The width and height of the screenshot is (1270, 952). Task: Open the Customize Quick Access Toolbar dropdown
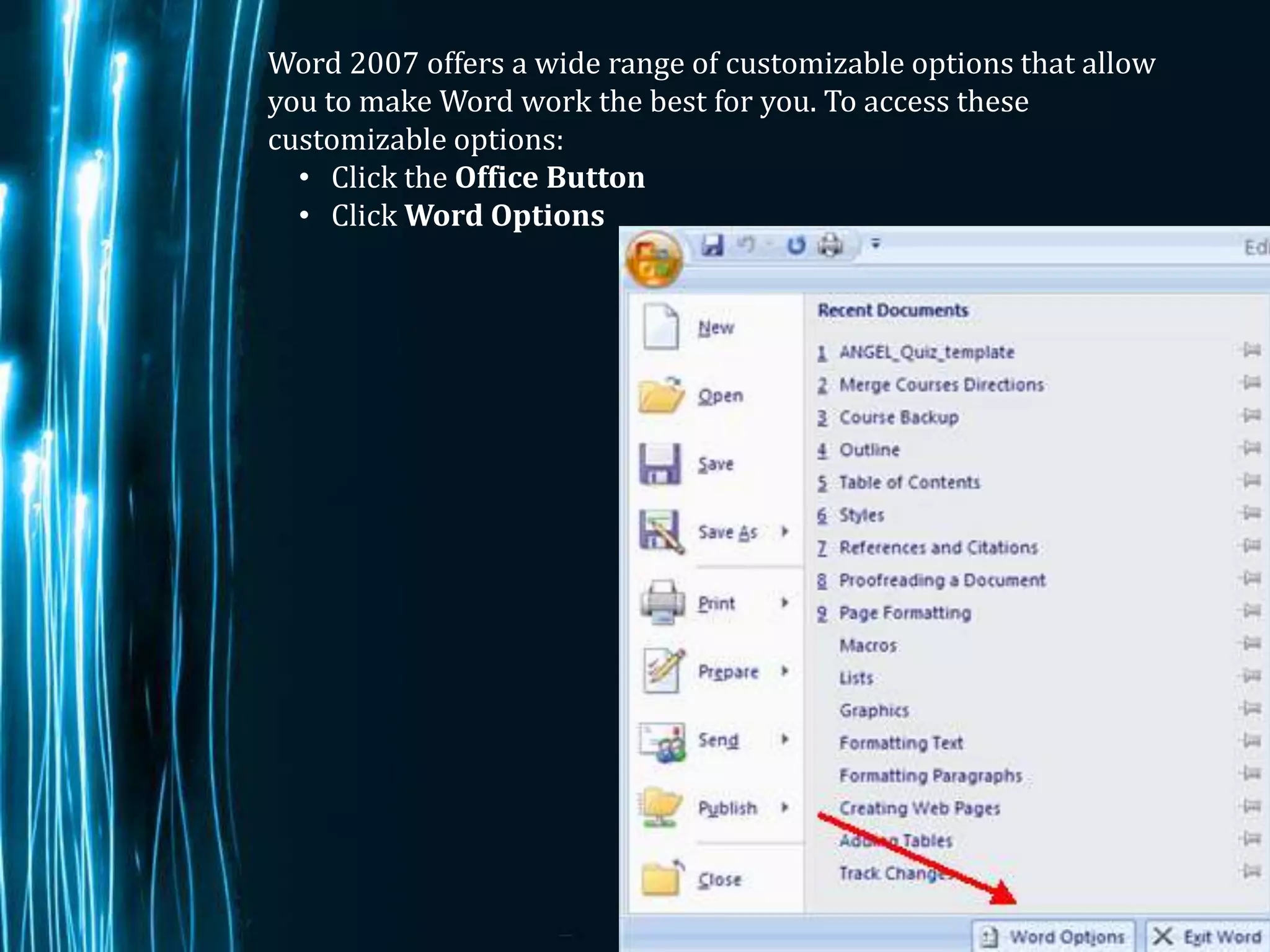(x=876, y=244)
